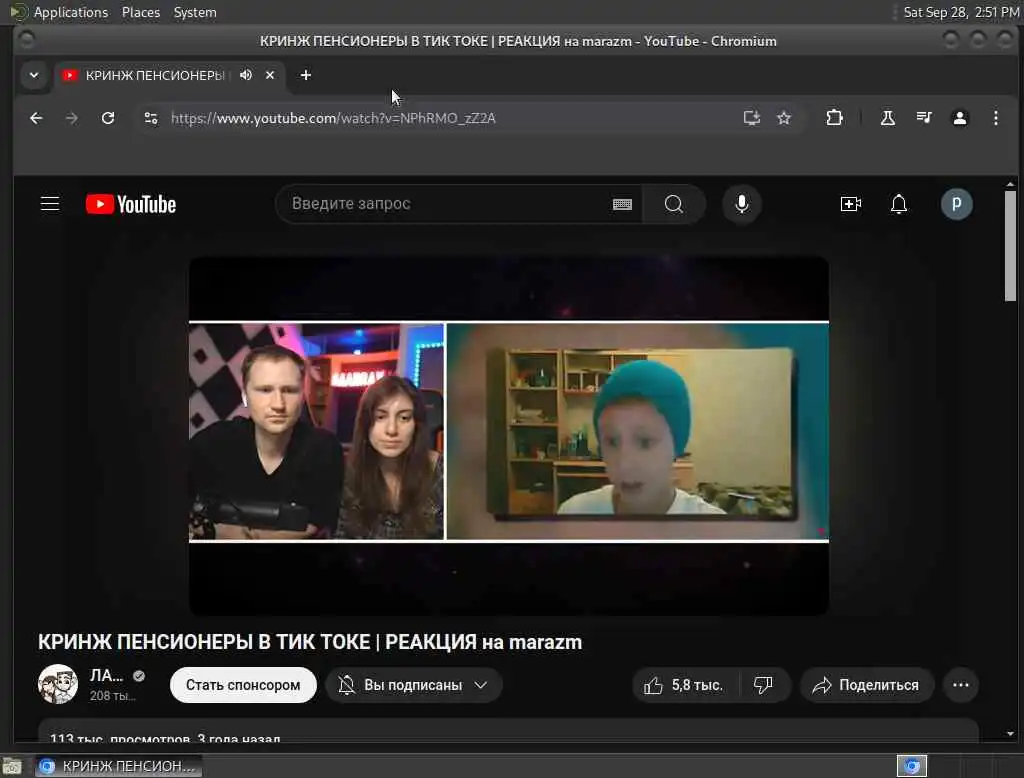Click show desktop icon in bottom panel
This screenshot has width=1024, height=778.
click(x=12, y=766)
